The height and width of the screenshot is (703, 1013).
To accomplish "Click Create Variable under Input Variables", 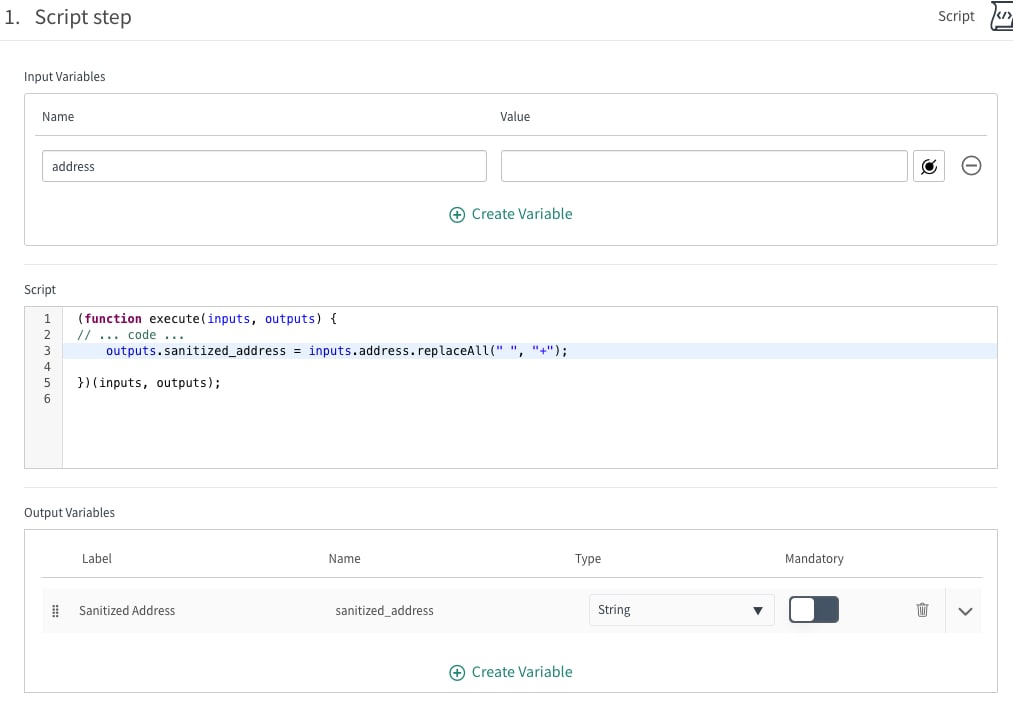I will (x=510, y=214).
